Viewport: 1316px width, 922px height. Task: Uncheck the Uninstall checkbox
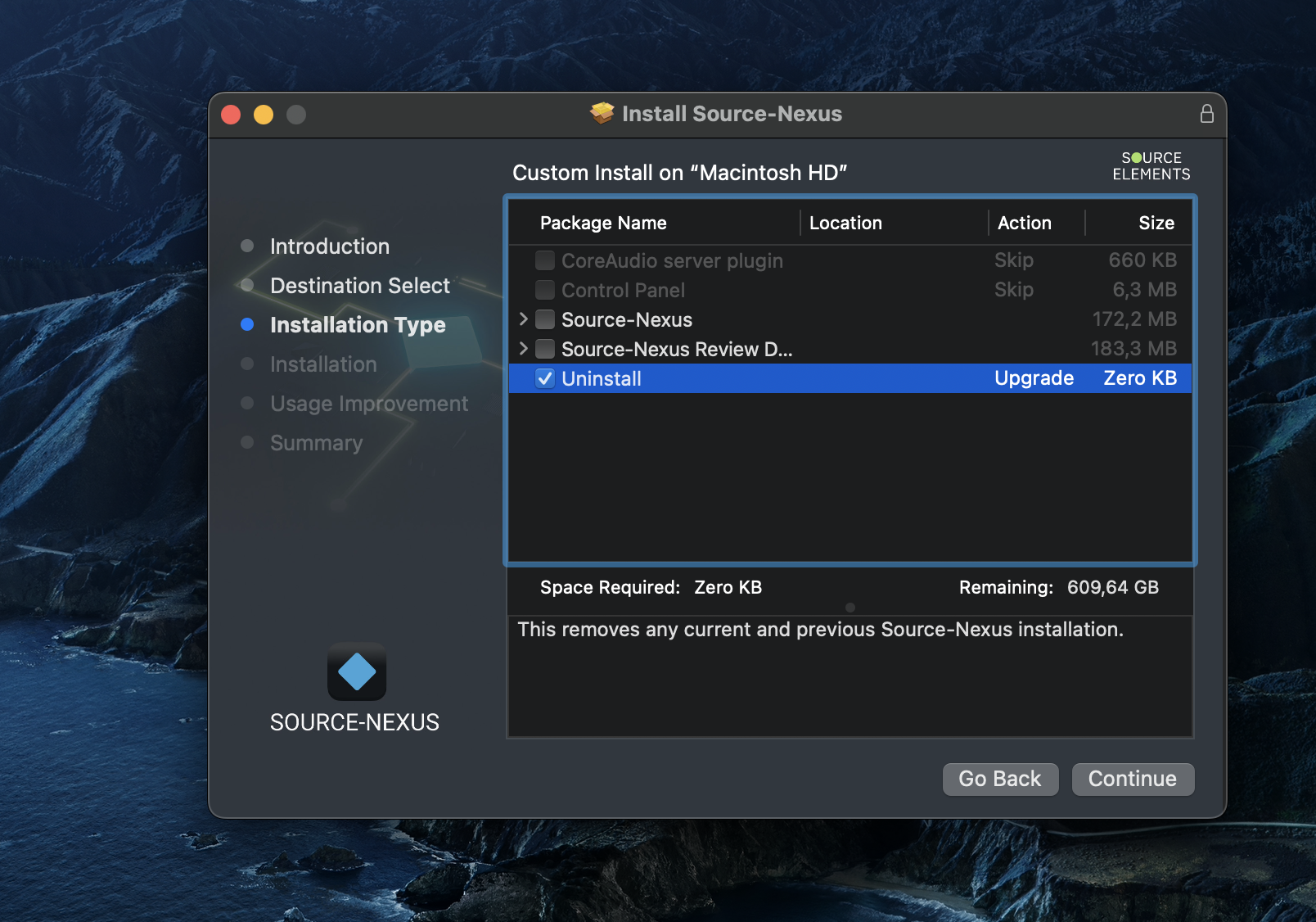tap(545, 378)
